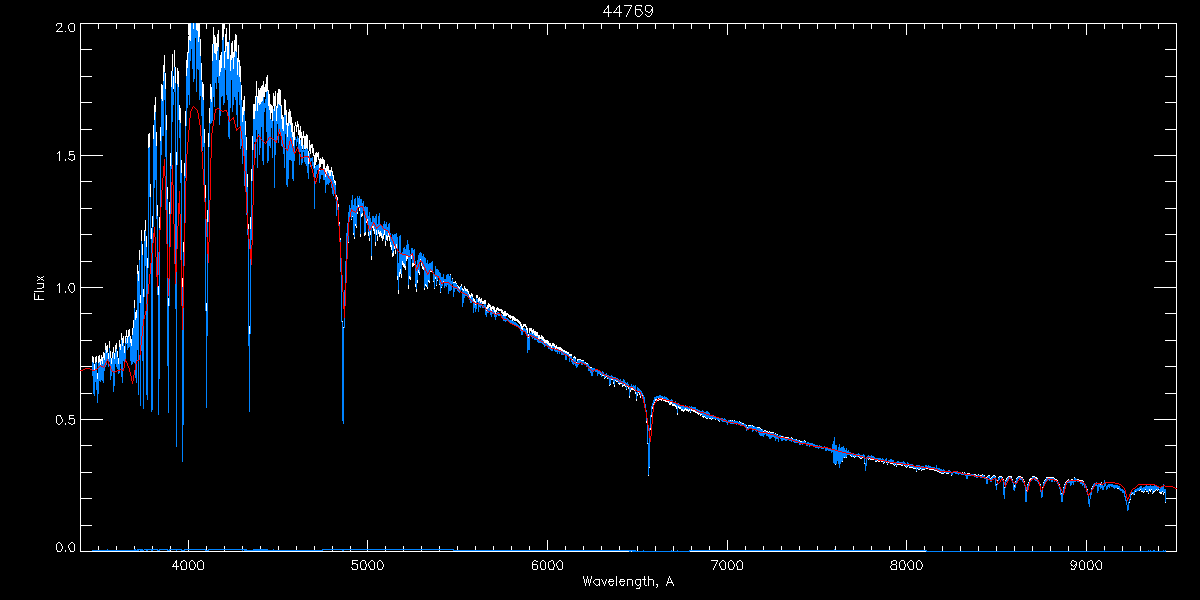Select the 9000 x-axis tick label
This screenshot has width=1200, height=600.
[1086, 564]
